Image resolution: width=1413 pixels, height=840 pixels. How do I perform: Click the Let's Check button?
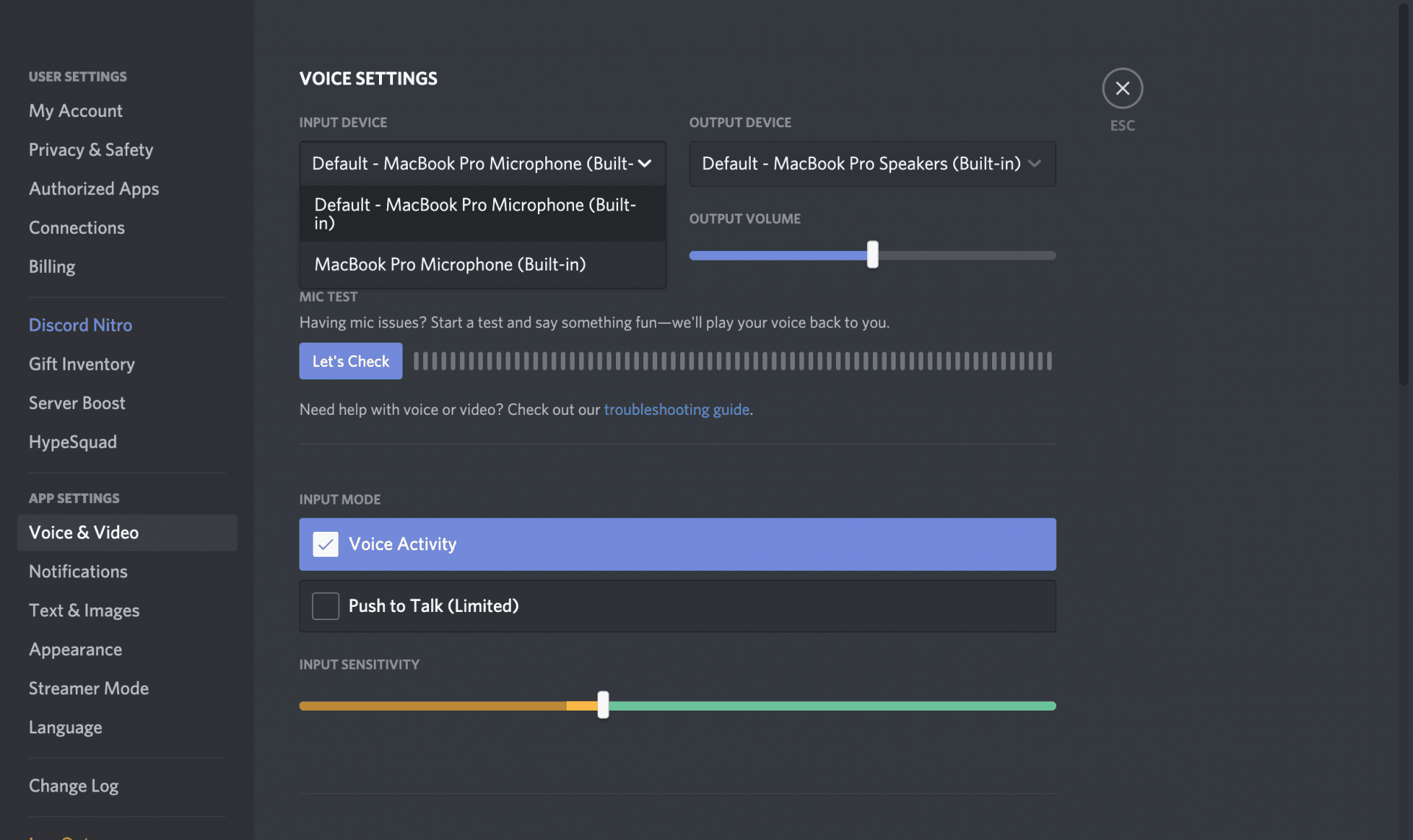350,361
